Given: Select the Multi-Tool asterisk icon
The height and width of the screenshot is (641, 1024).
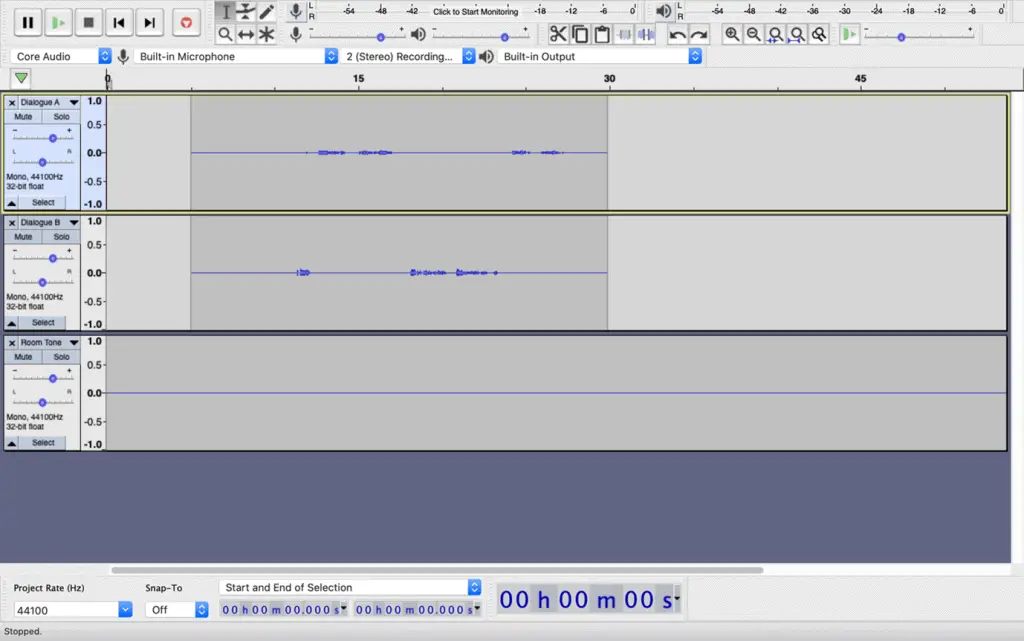Looking at the screenshot, I should click(266, 34).
